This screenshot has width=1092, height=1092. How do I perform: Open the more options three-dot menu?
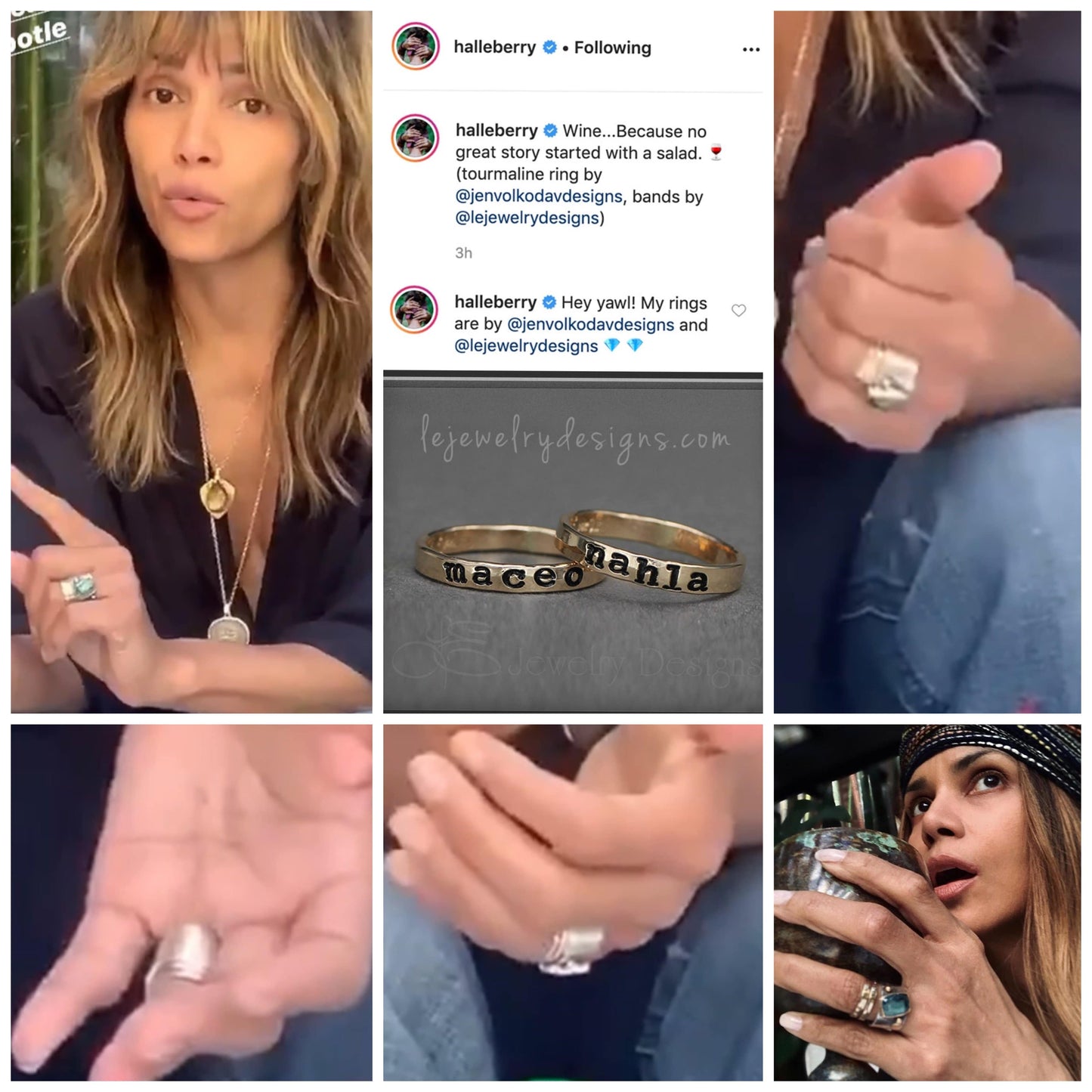750,49
